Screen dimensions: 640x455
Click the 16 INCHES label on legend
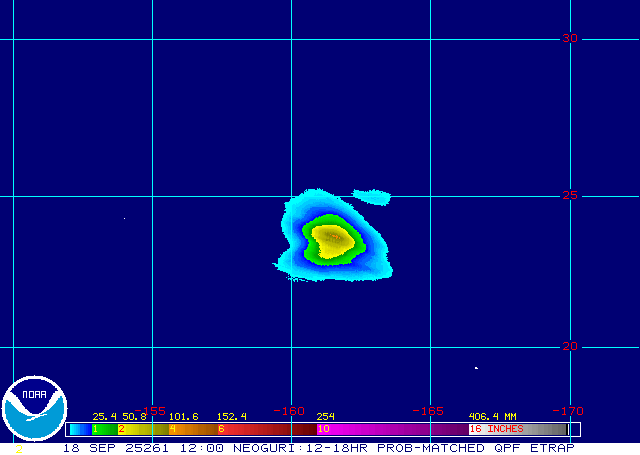click(497, 429)
